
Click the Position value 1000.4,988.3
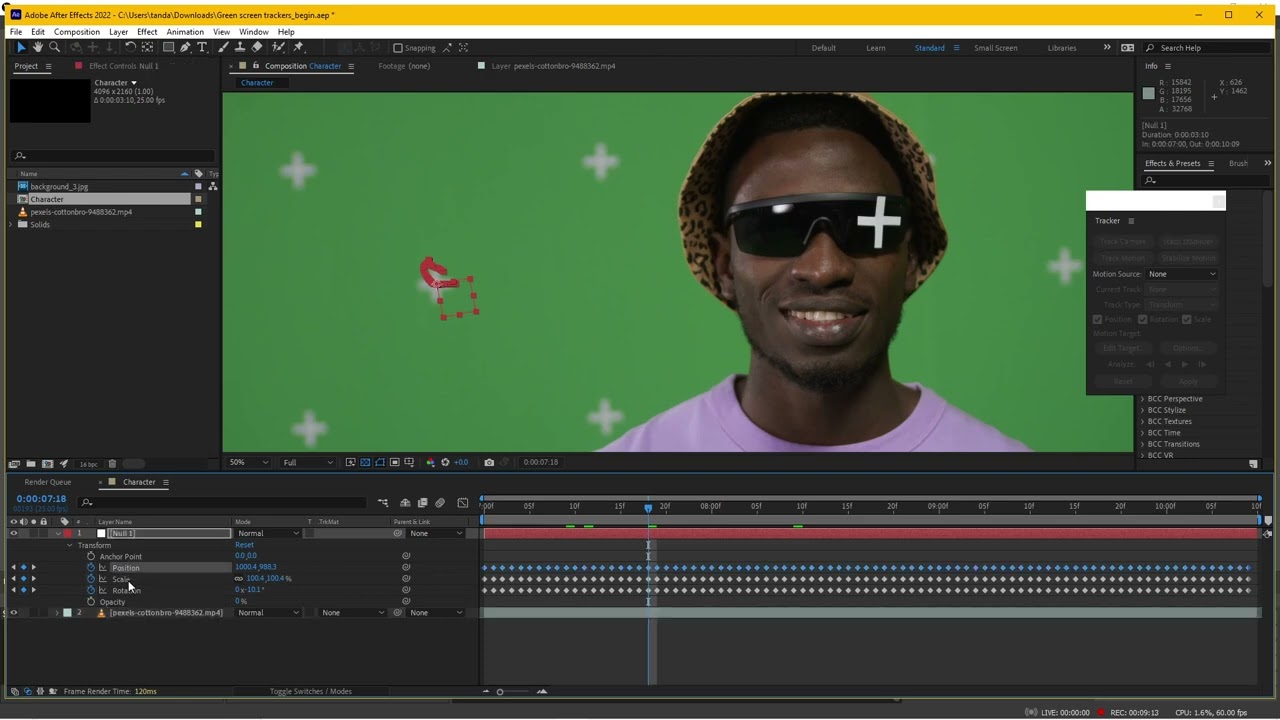click(x=256, y=567)
